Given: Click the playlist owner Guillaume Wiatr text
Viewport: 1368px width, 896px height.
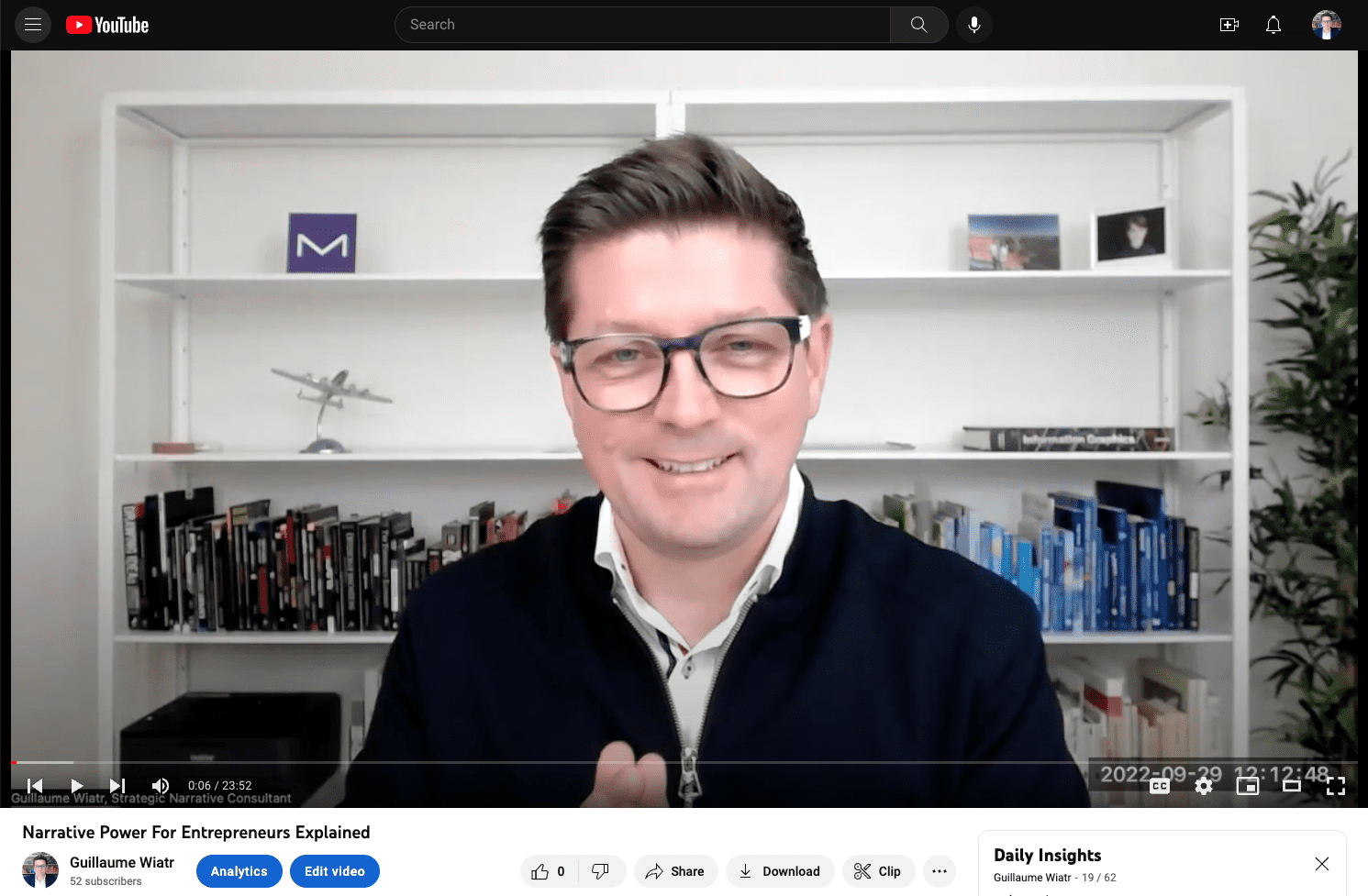Looking at the screenshot, I should (x=1032, y=878).
